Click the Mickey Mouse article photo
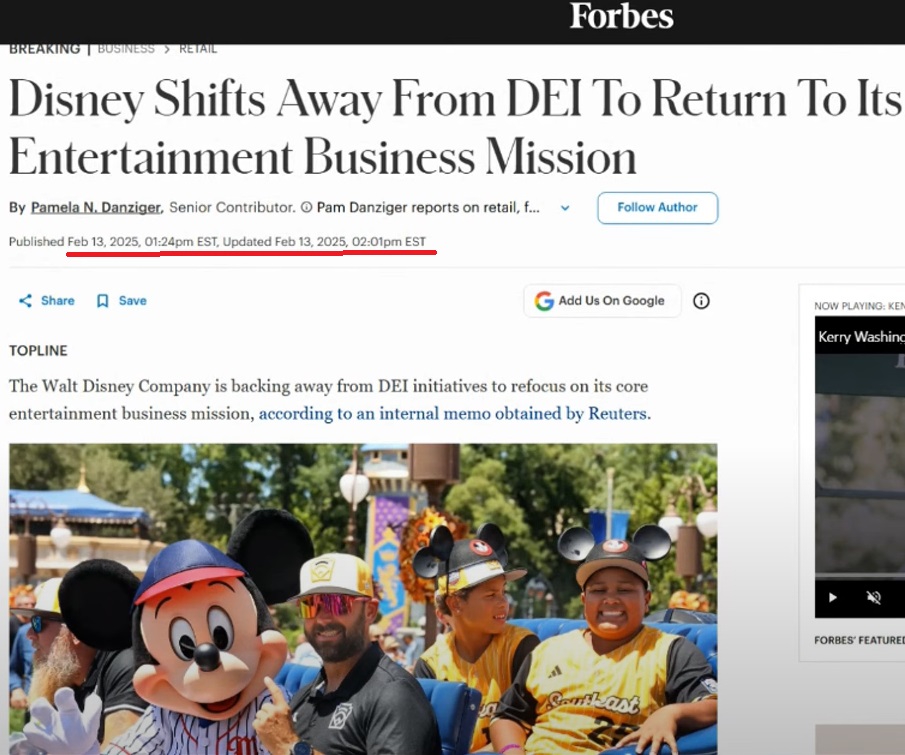This screenshot has height=755, width=905. pyautogui.click(x=363, y=599)
